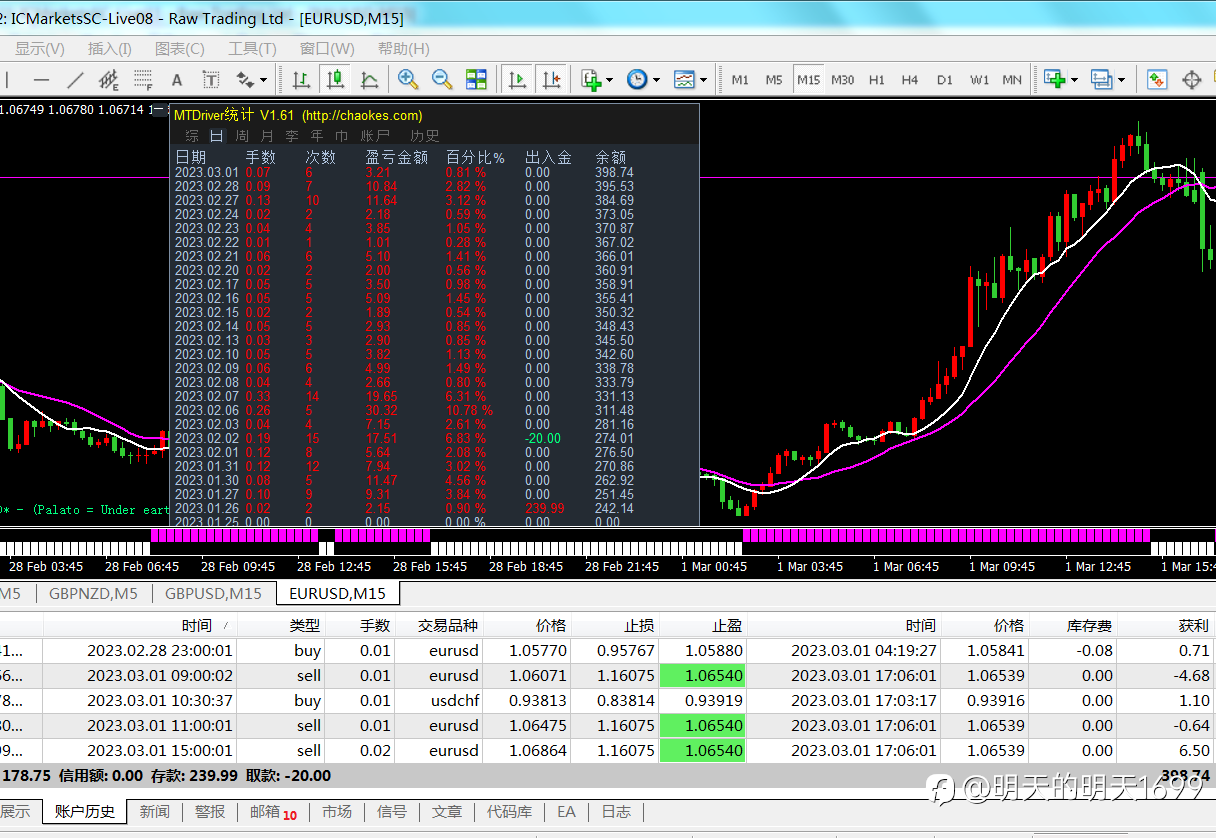Select the Fibonacci retracement tool
This screenshot has width=1216, height=838.
pyautogui.click(x=143, y=80)
